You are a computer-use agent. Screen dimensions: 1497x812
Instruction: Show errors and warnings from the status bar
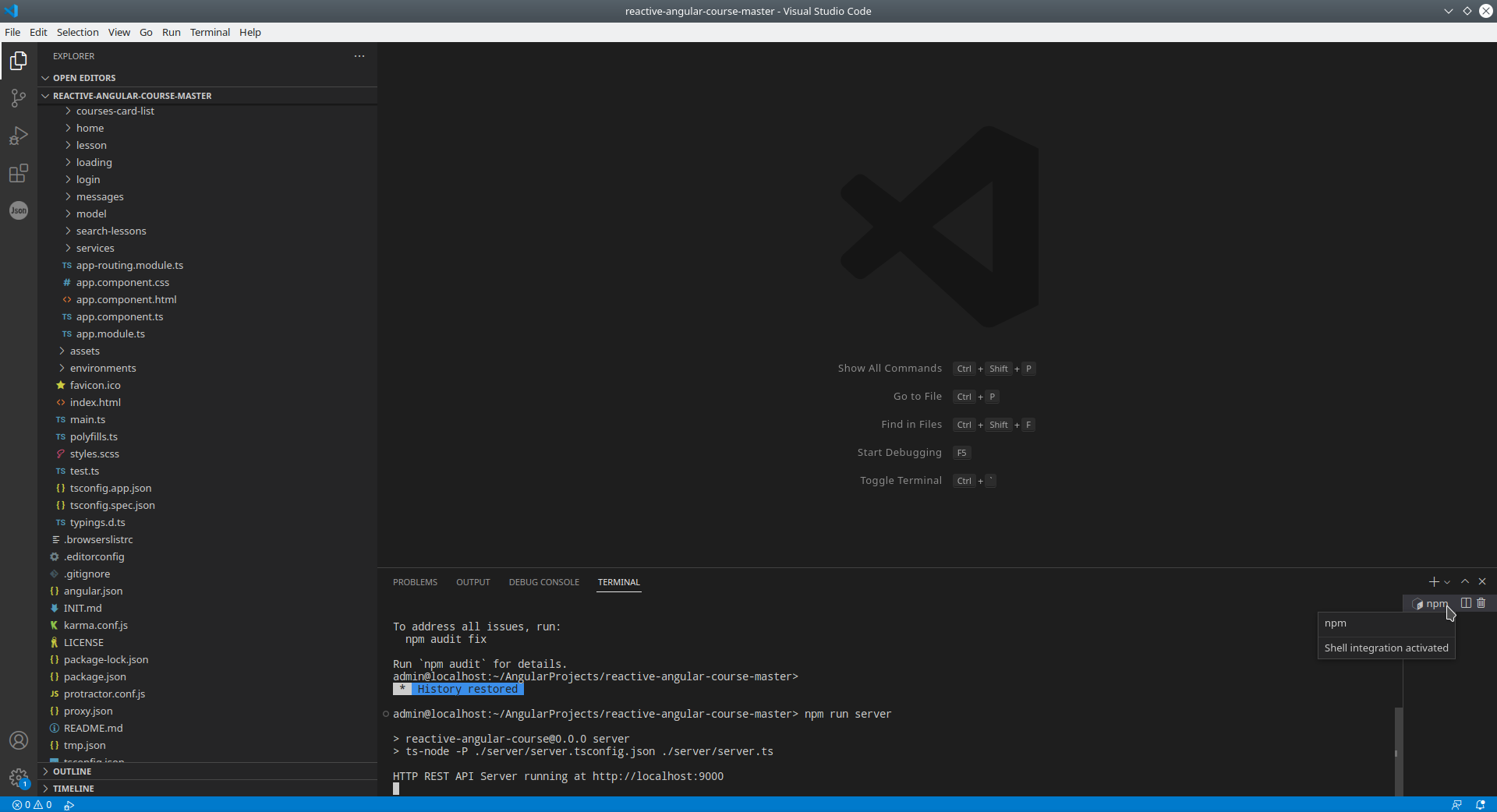pos(32,805)
